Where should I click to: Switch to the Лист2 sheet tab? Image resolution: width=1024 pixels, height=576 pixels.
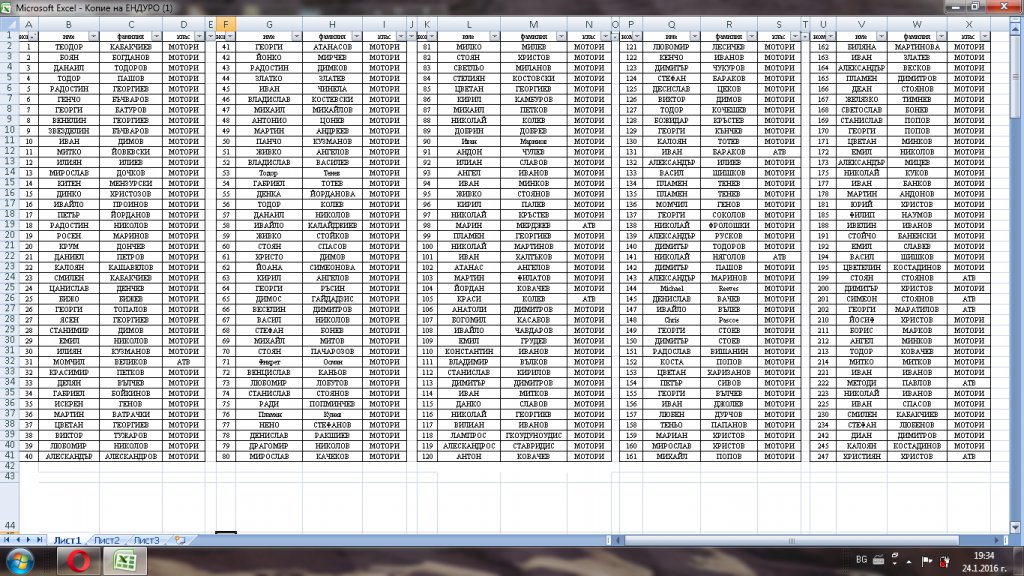106,540
